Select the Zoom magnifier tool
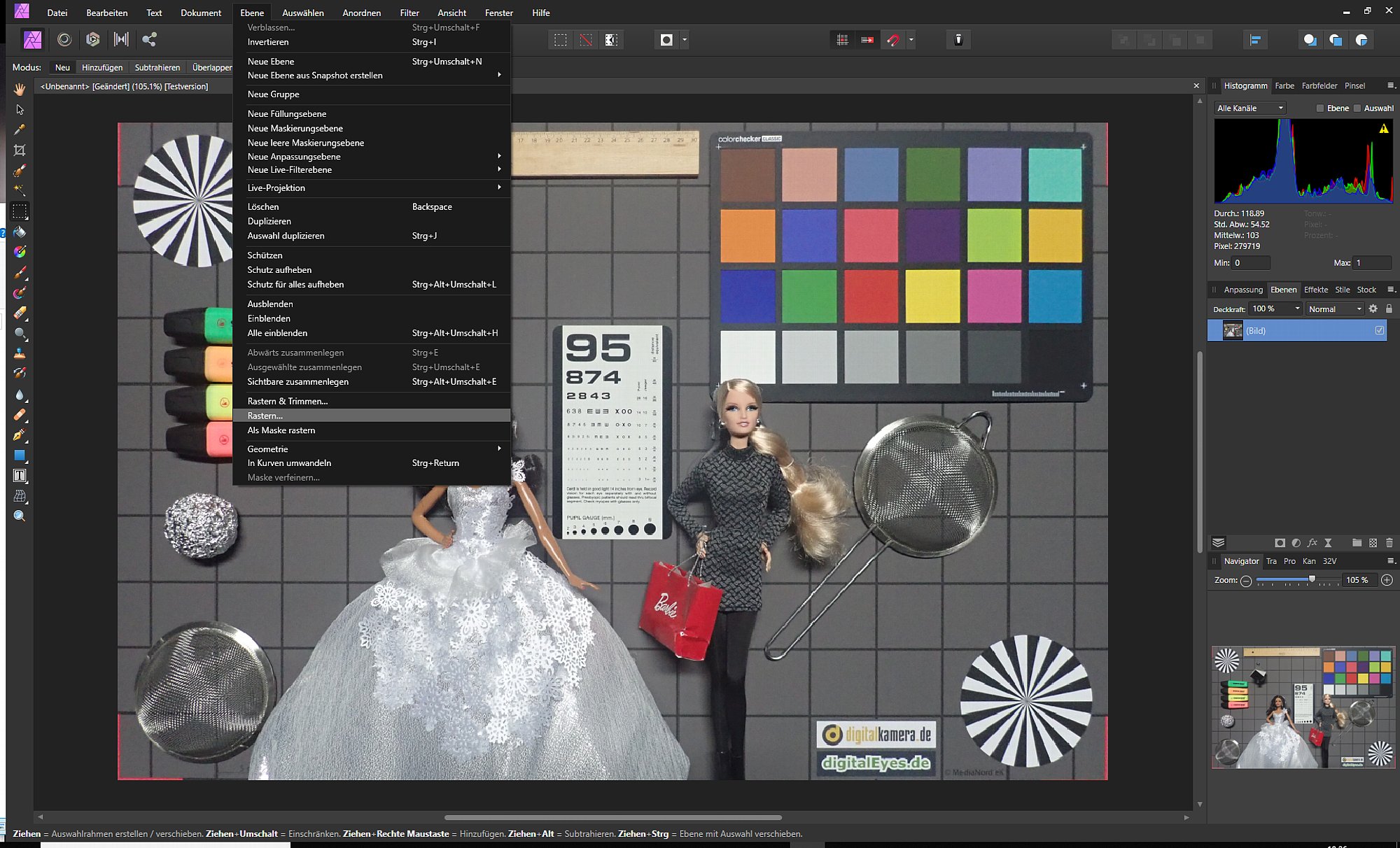Screen dimensions: 1400x848 [20, 516]
